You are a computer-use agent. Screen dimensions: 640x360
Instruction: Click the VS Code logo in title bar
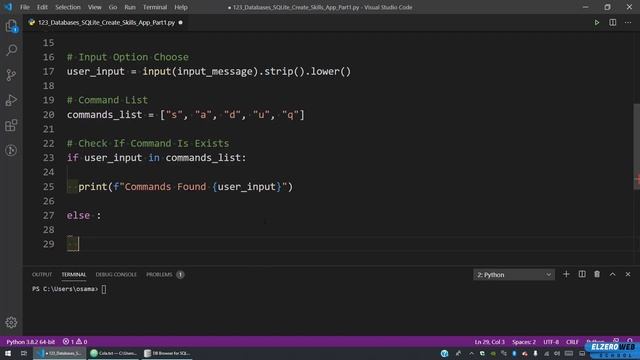(x=8, y=7)
